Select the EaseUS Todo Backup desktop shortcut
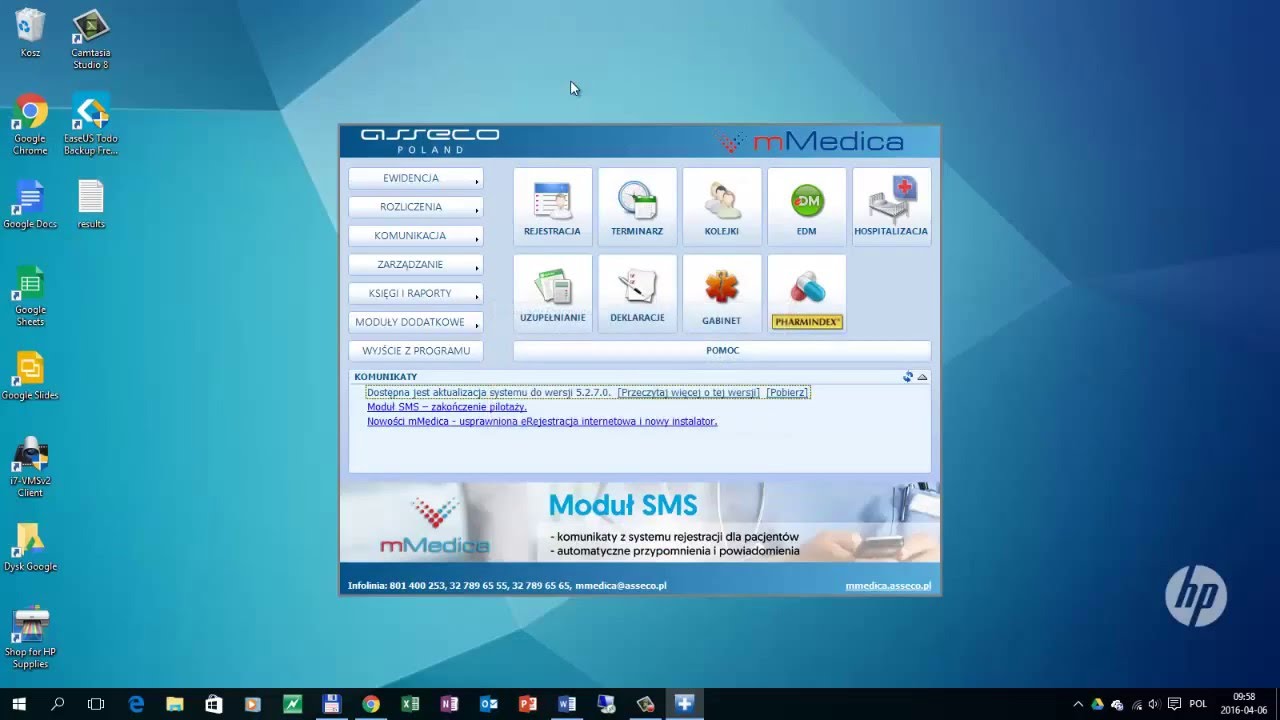This screenshot has width=1280, height=720. click(91, 125)
